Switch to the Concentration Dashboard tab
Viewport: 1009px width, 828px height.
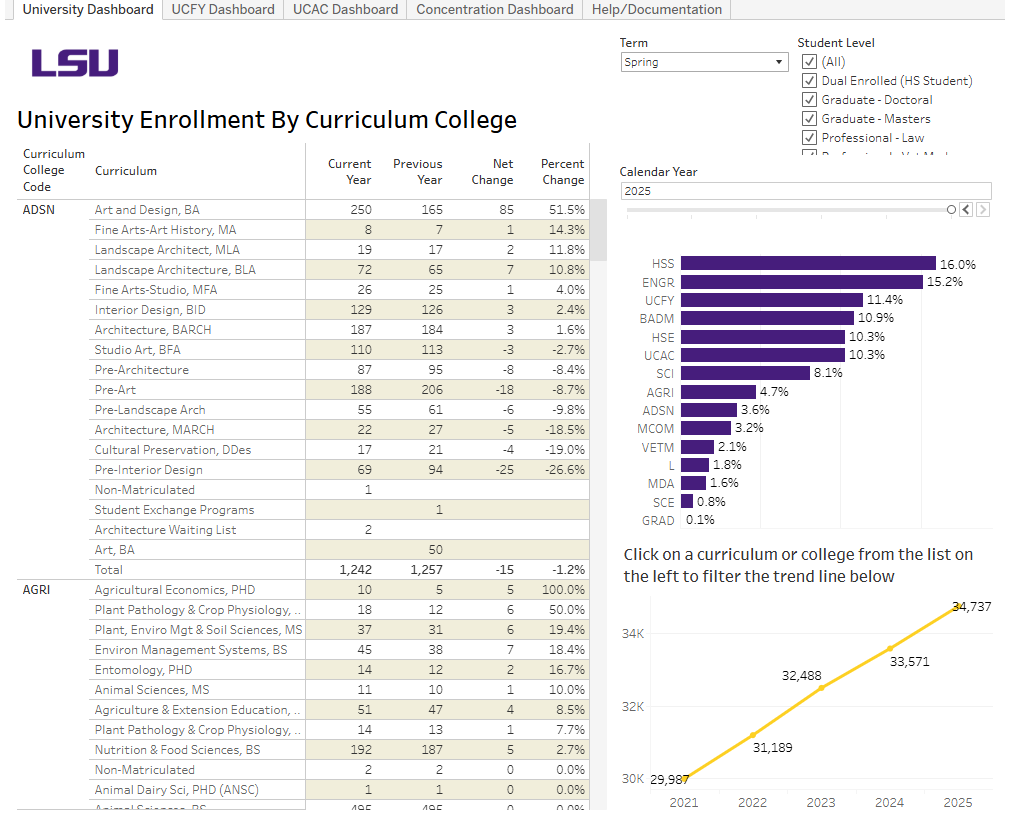[x=494, y=10]
